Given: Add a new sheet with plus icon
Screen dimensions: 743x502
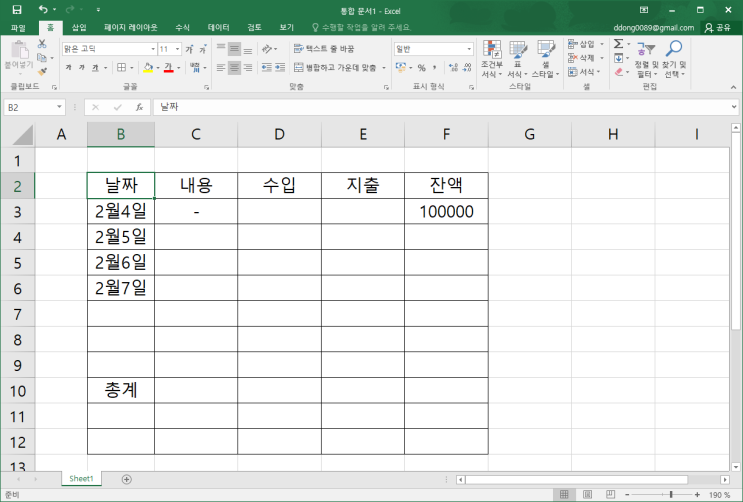Looking at the screenshot, I should [127, 479].
